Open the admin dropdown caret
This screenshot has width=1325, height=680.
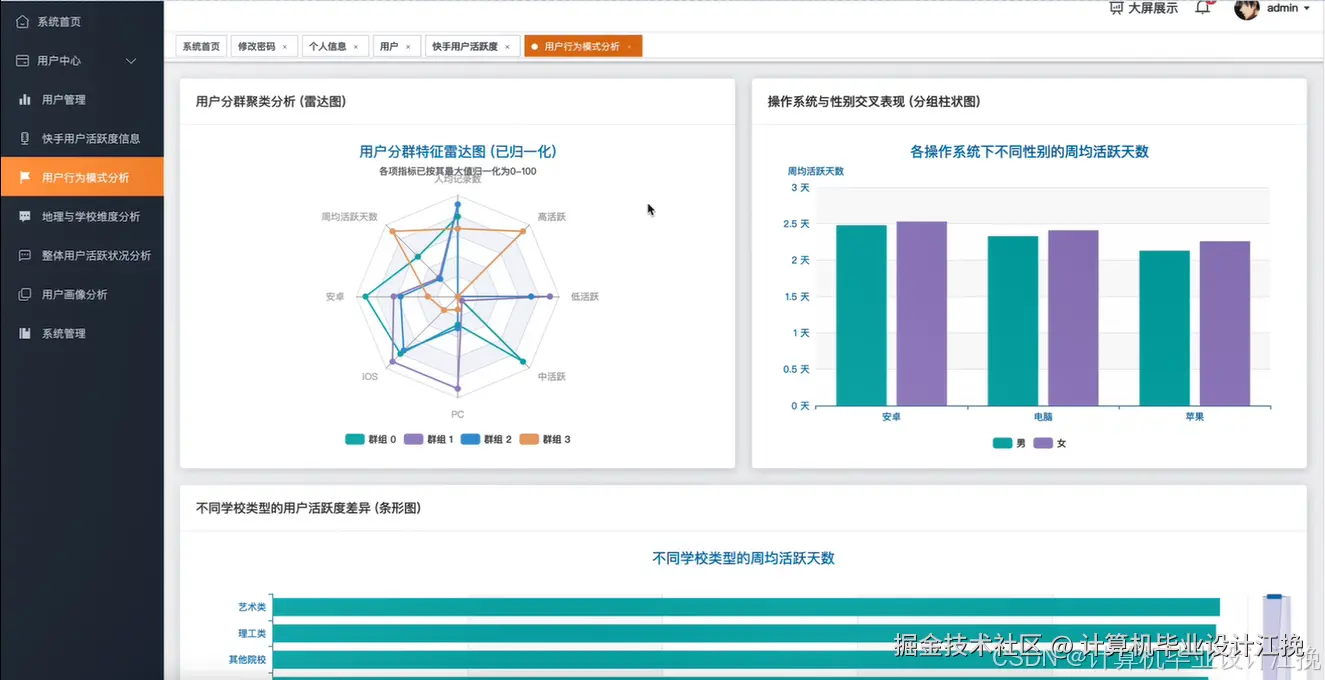(1306, 8)
